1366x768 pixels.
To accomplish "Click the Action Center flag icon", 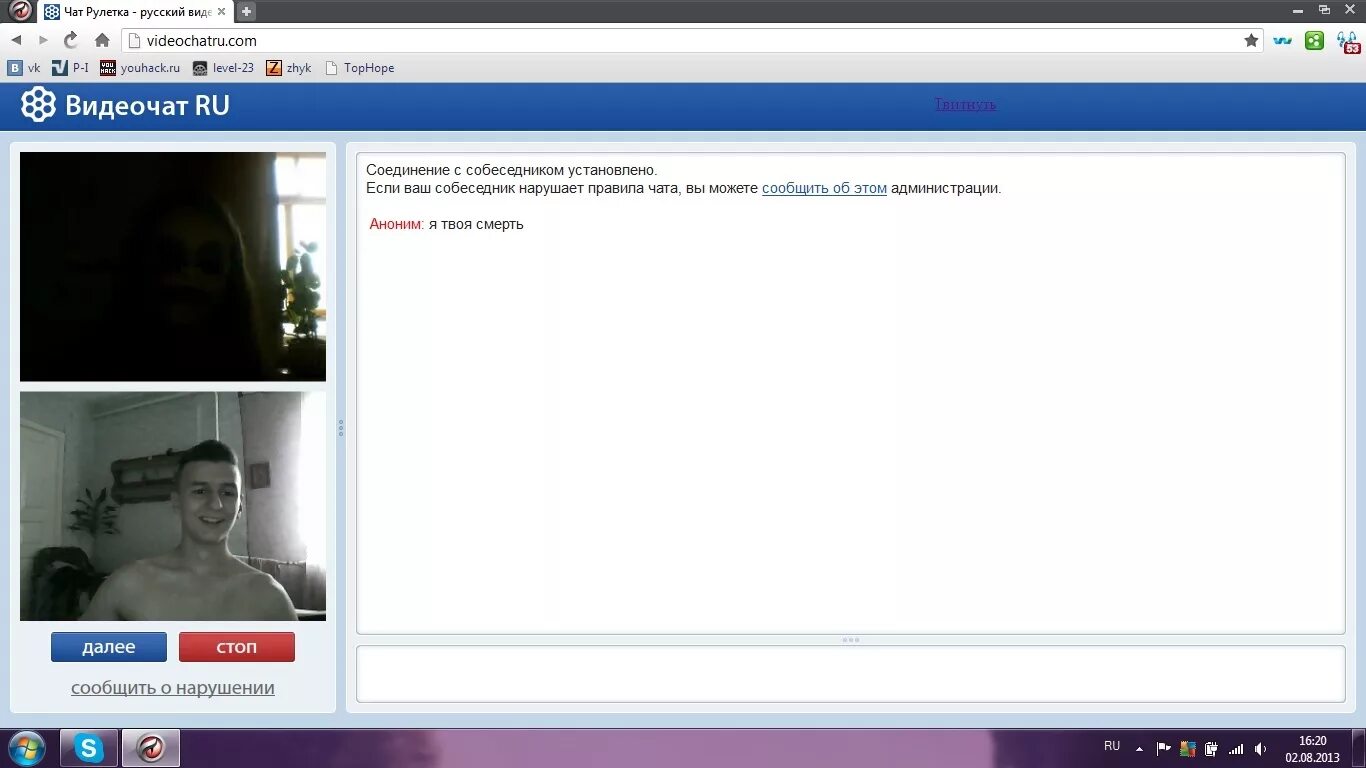I will (x=1164, y=748).
